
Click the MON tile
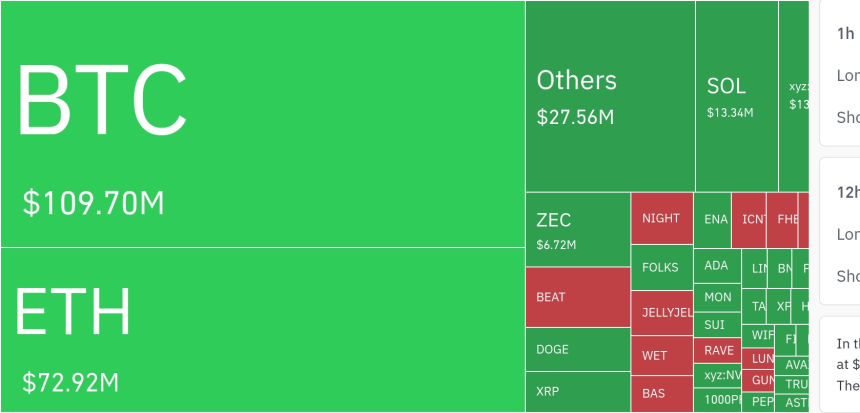717,297
